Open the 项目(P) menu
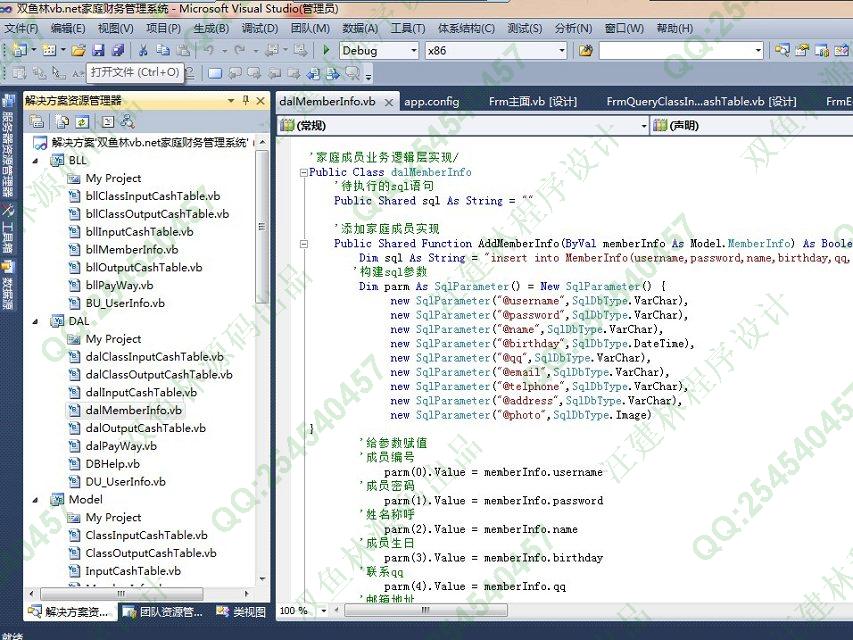Viewport: 853px width, 640px height. 164,28
